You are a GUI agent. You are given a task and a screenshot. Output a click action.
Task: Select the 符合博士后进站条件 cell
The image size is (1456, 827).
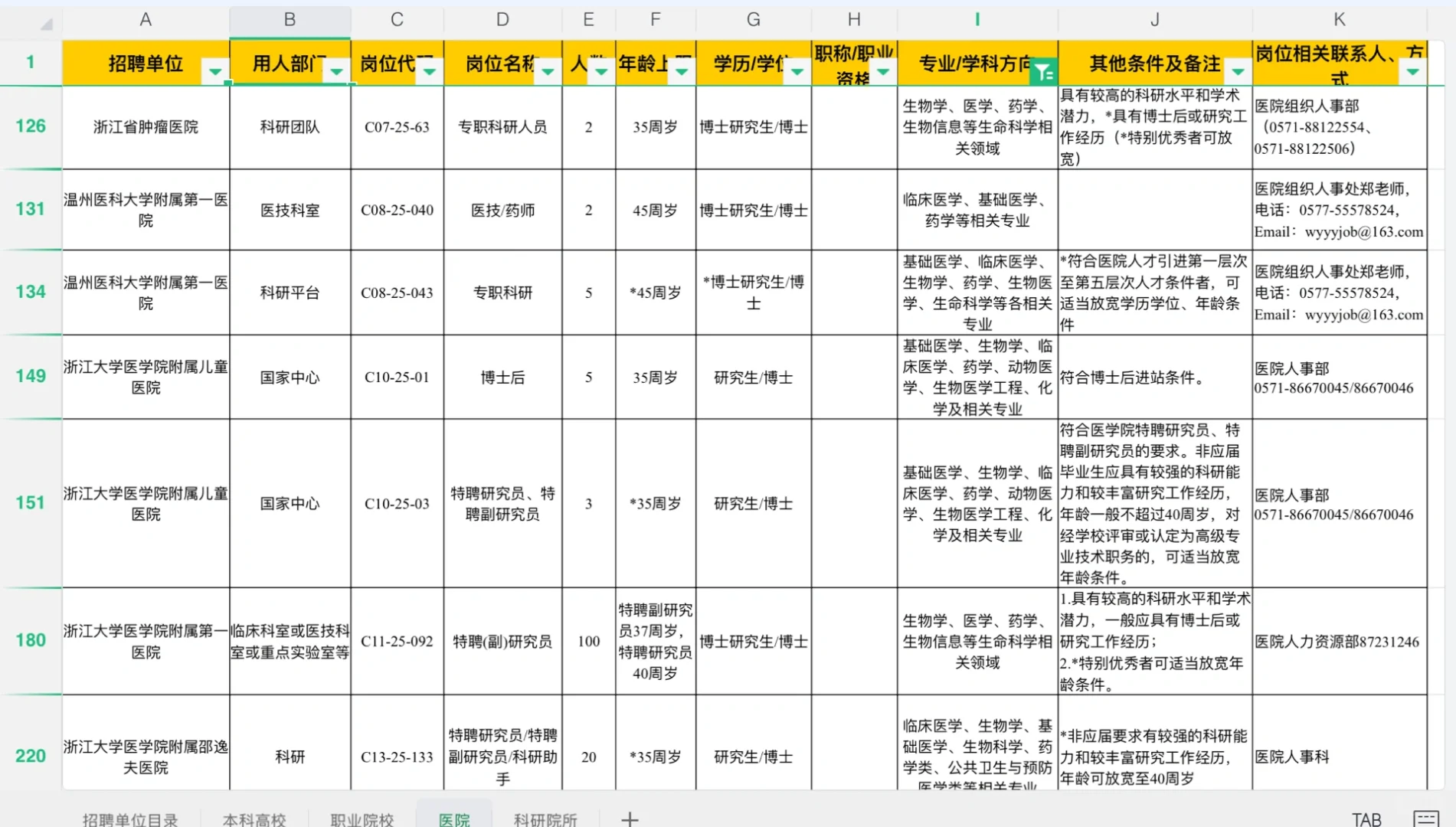(x=1155, y=377)
